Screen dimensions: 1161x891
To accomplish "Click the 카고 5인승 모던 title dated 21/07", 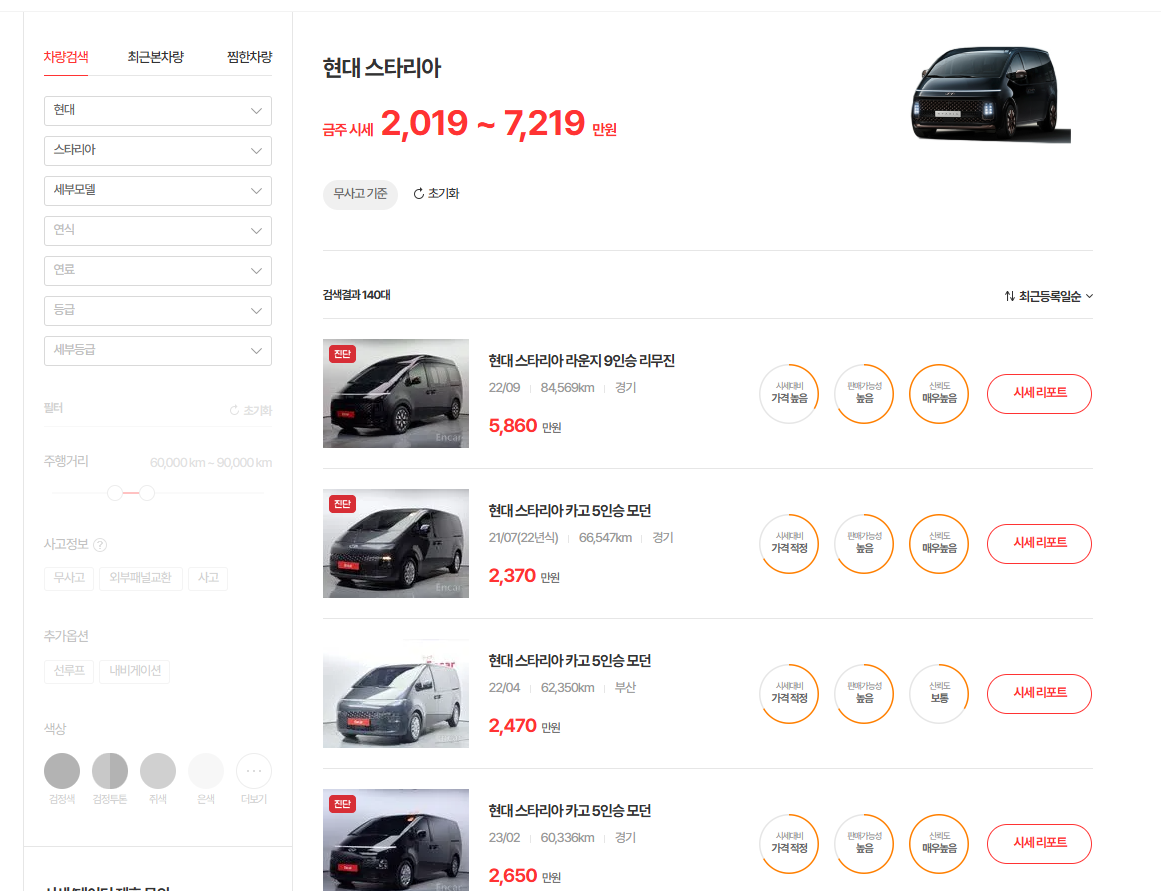I will point(569,511).
